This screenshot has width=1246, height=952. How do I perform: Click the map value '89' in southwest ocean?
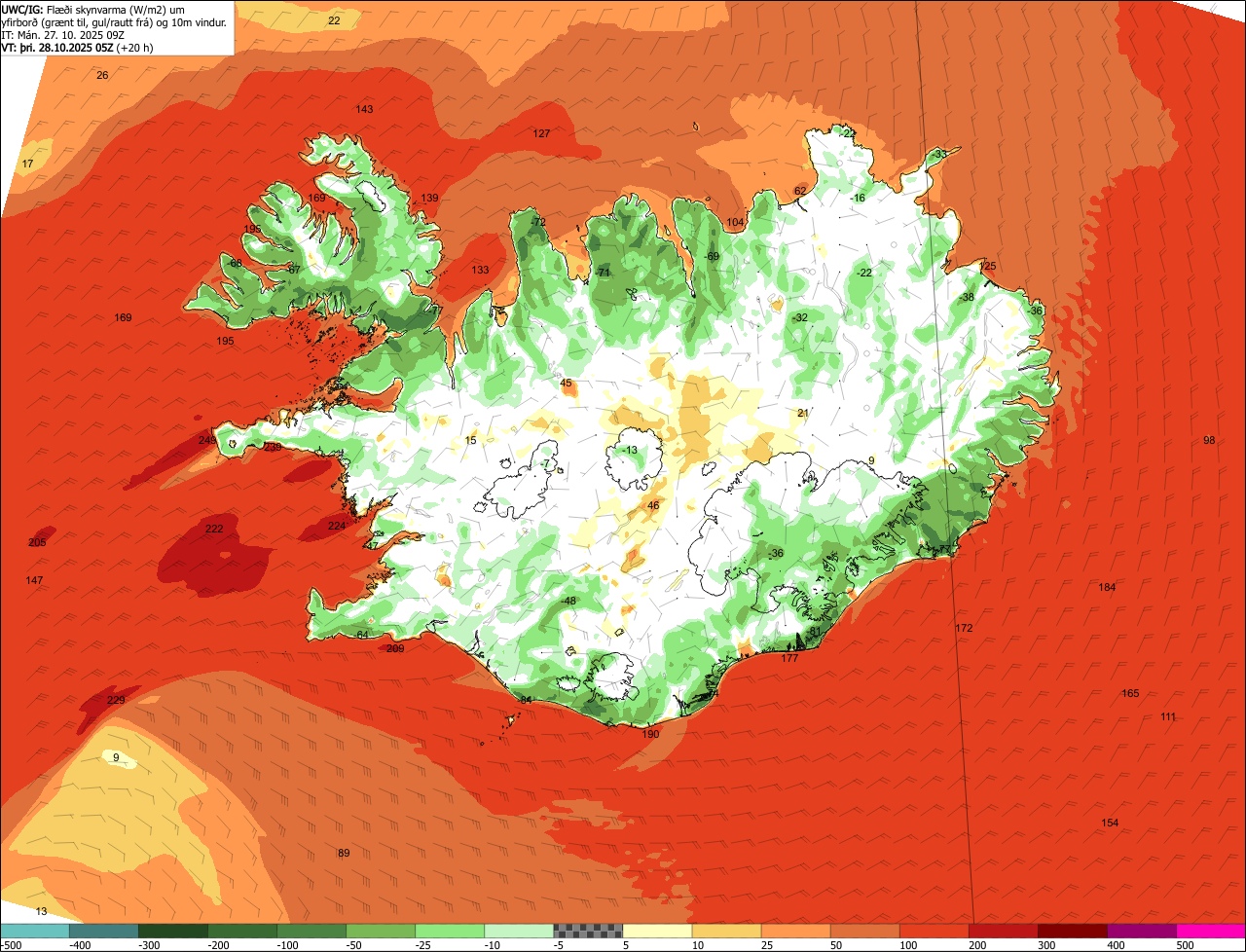coord(344,853)
